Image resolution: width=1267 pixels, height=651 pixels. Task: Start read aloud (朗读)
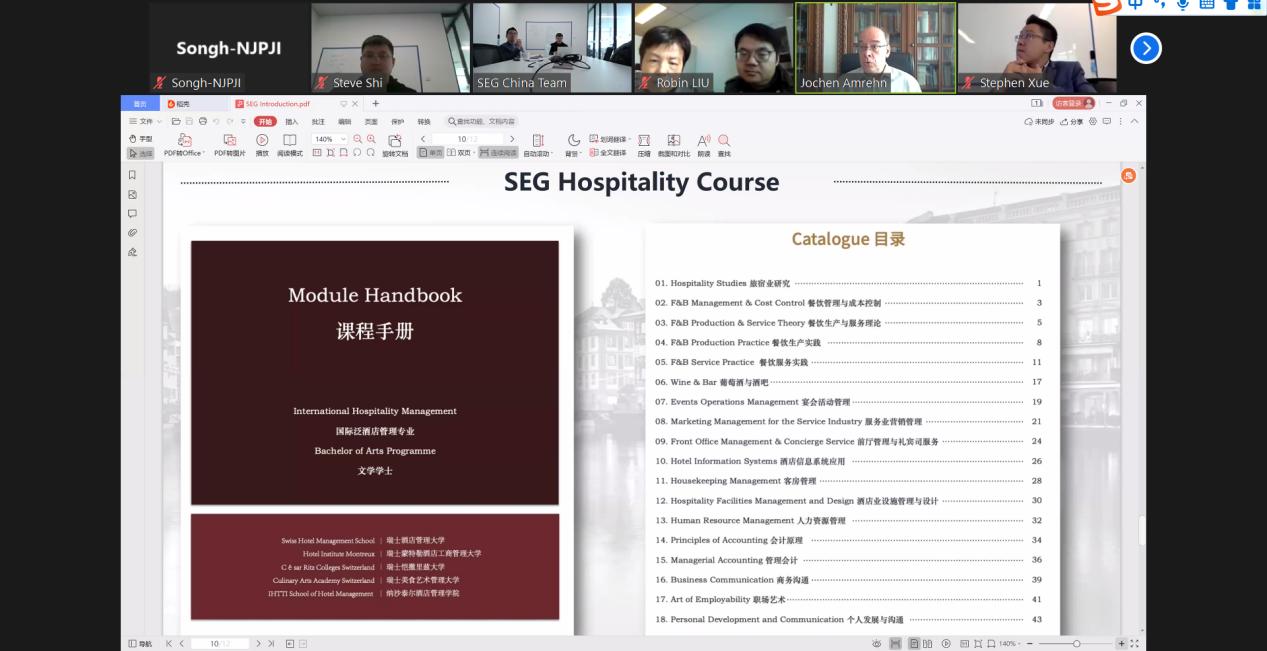pos(704,146)
